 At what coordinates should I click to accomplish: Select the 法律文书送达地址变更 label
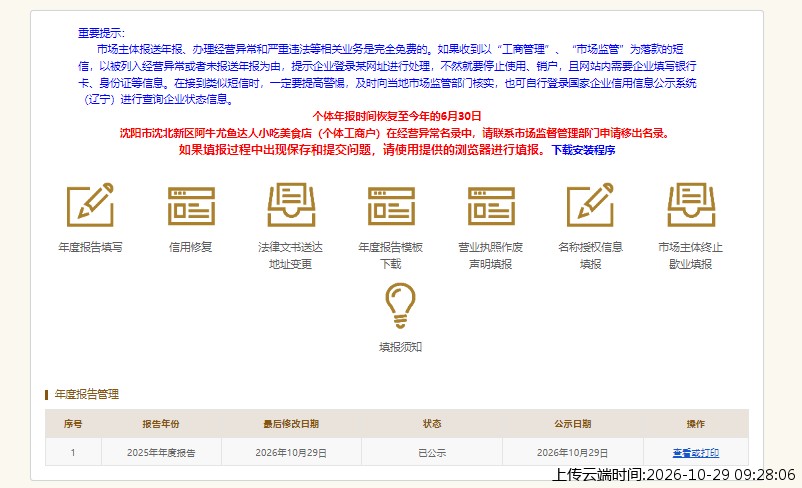[291, 255]
